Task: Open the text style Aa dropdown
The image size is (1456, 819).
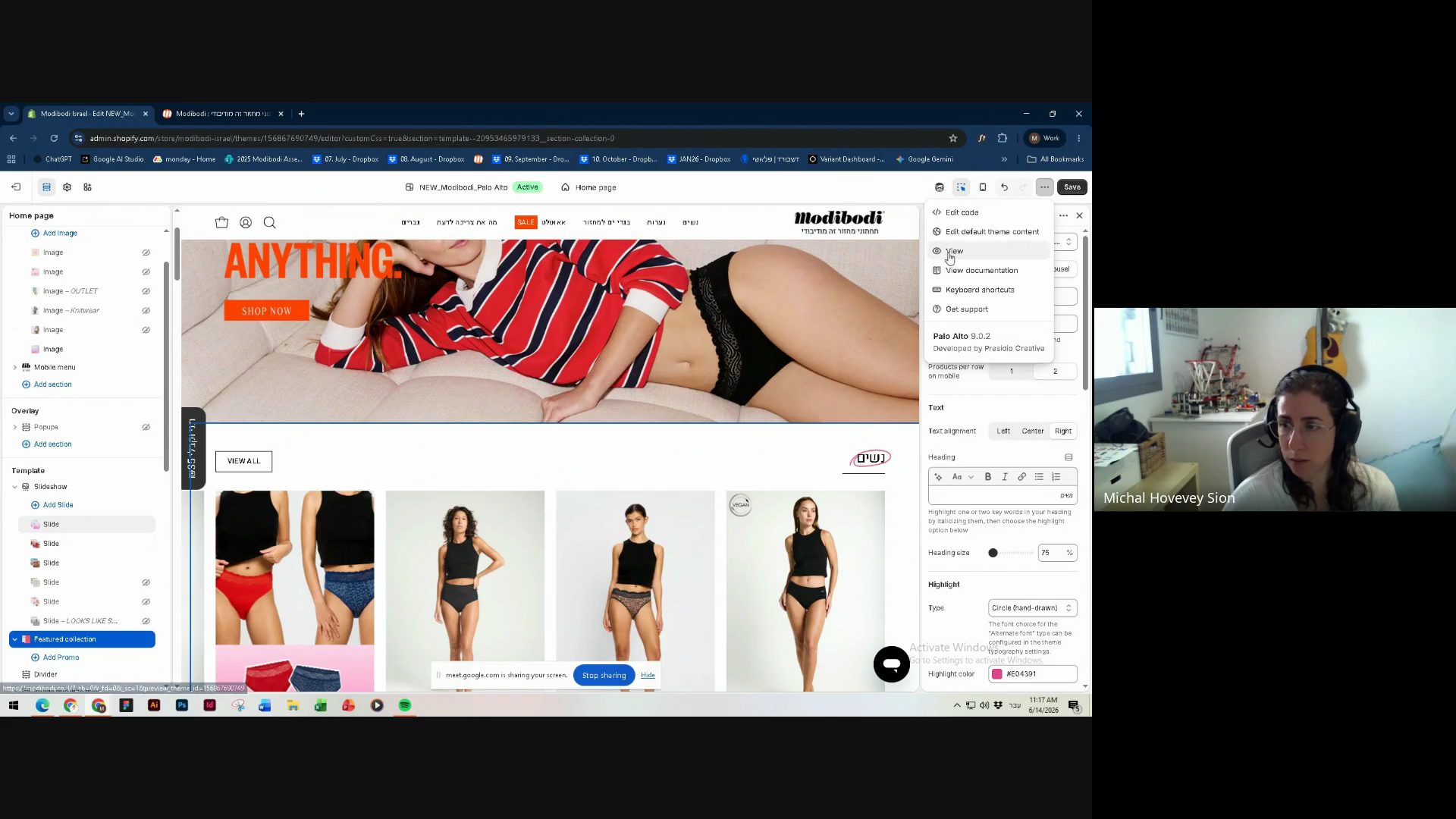Action: click(x=962, y=477)
